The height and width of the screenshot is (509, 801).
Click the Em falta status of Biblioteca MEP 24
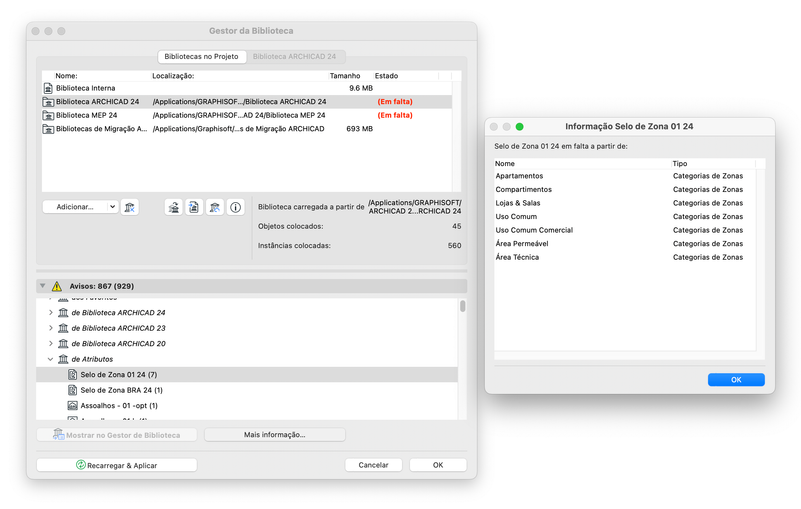(395, 115)
